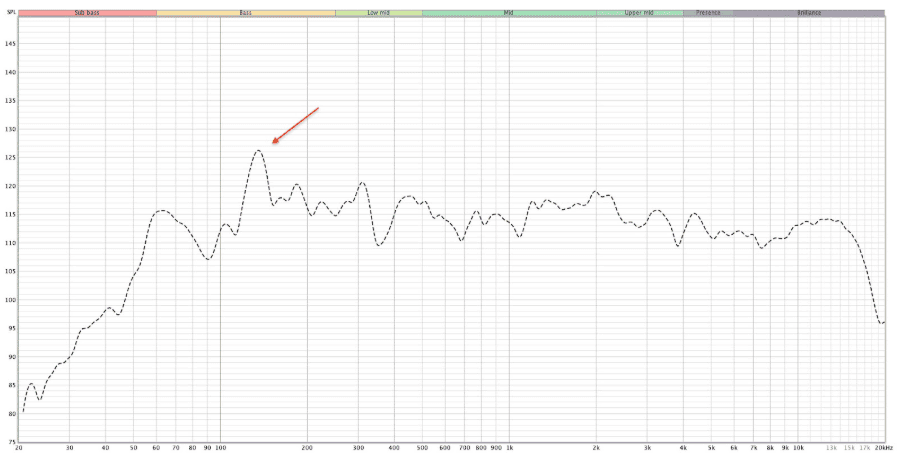Click the 500 frequency axis label
Screen dimensions: 900x463
422,448
